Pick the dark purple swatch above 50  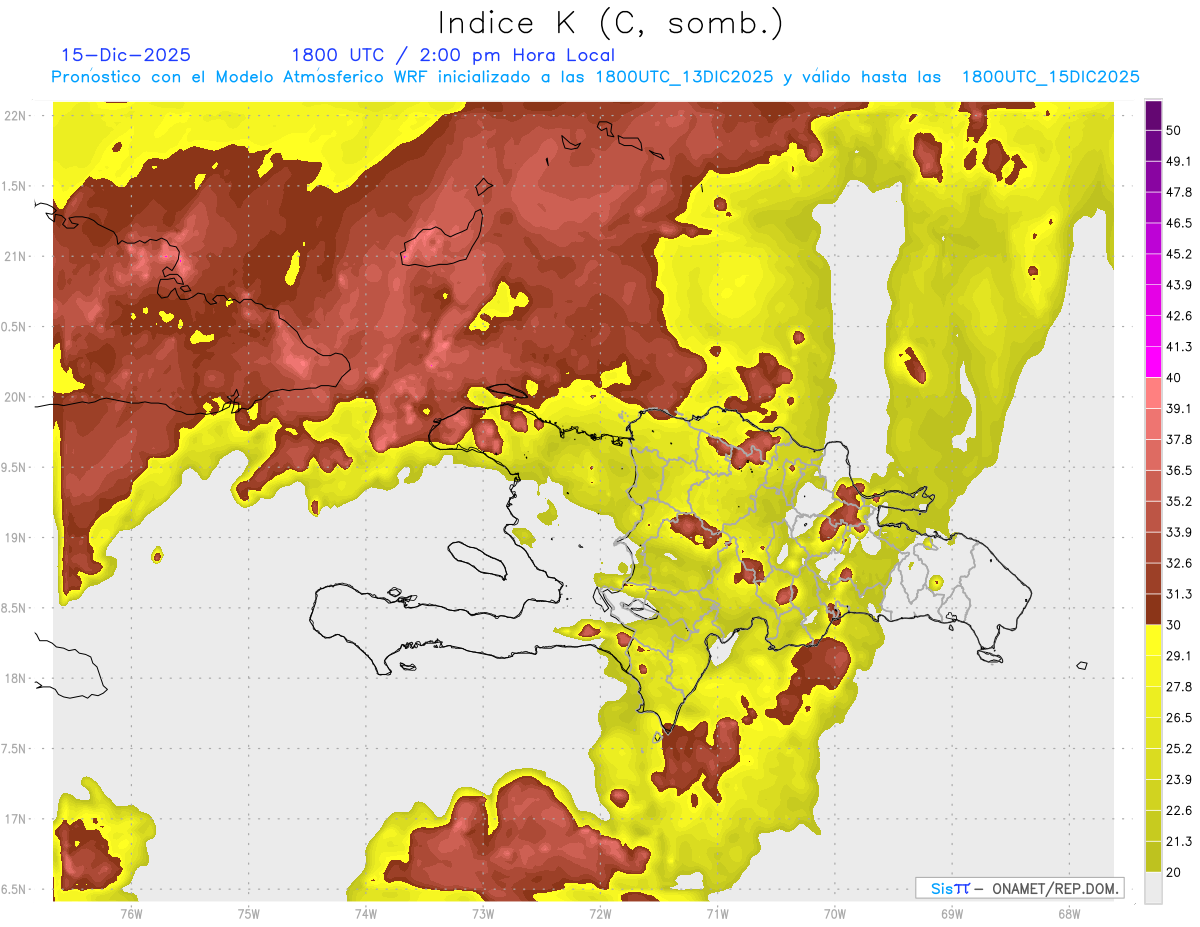click(x=1153, y=115)
